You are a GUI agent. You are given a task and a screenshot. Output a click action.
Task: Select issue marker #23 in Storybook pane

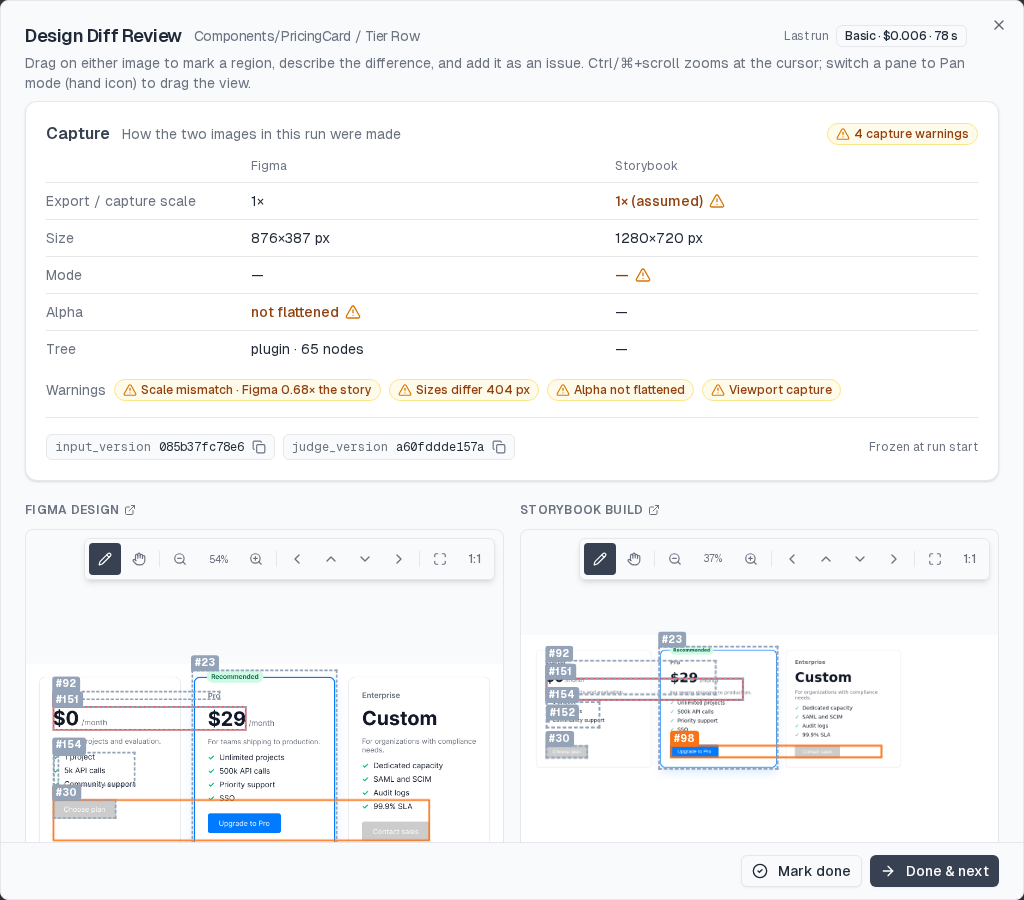pos(672,639)
